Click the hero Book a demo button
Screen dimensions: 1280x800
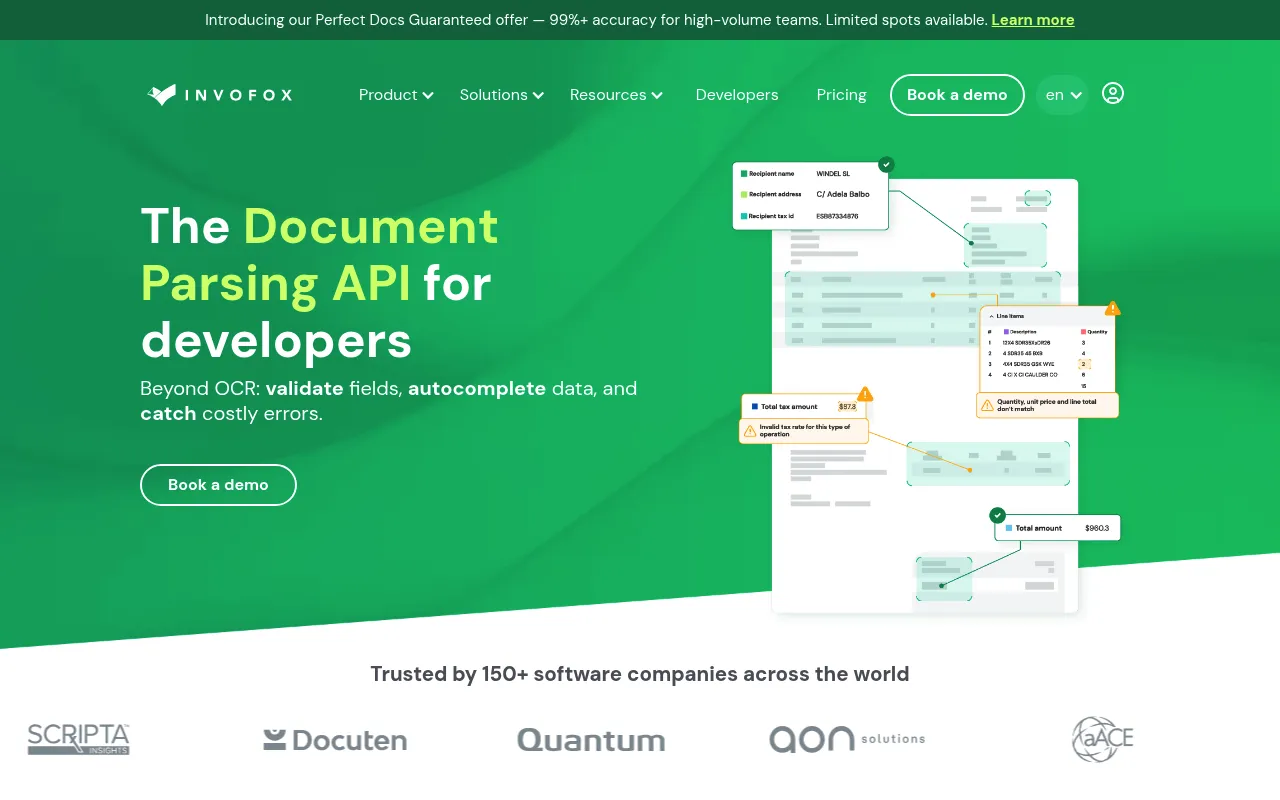pos(218,485)
